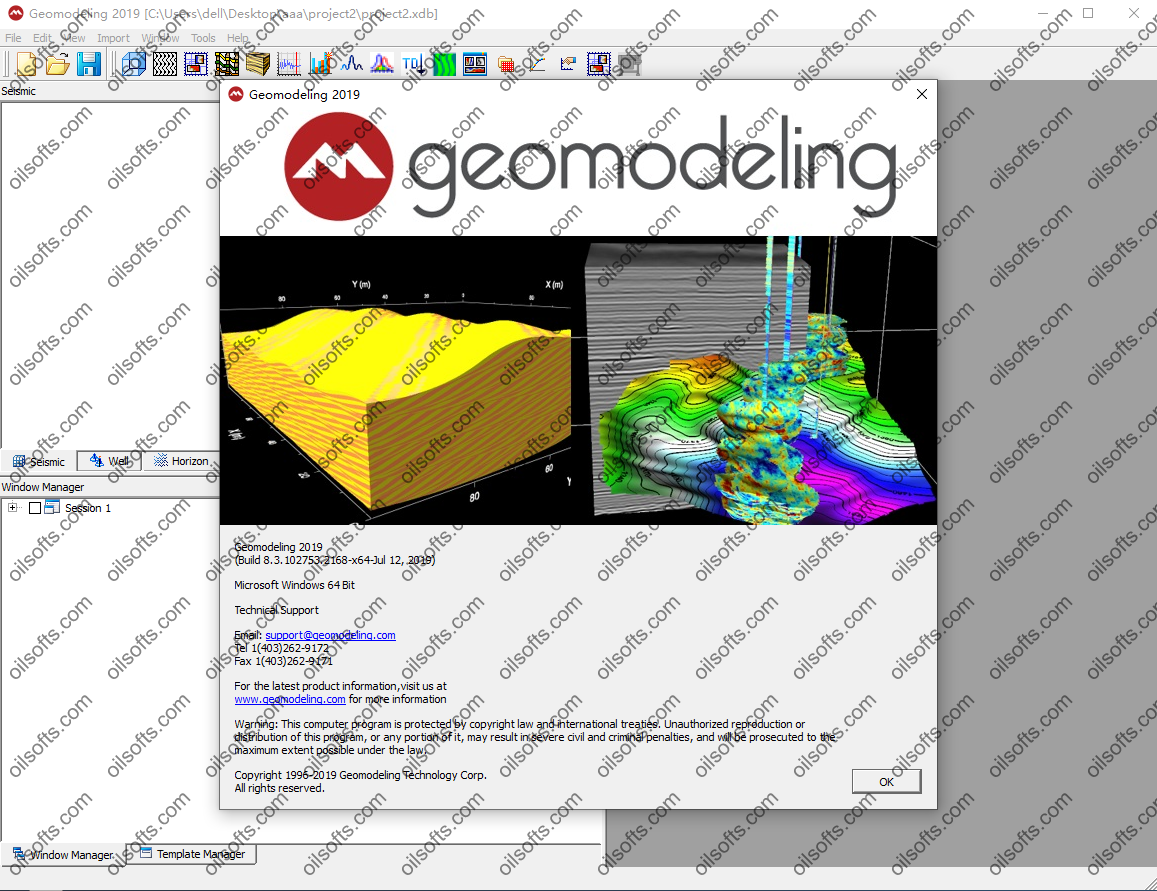This screenshot has width=1157, height=891.
Task: Click the stacked layers model block icon
Action: [x=258, y=64]
